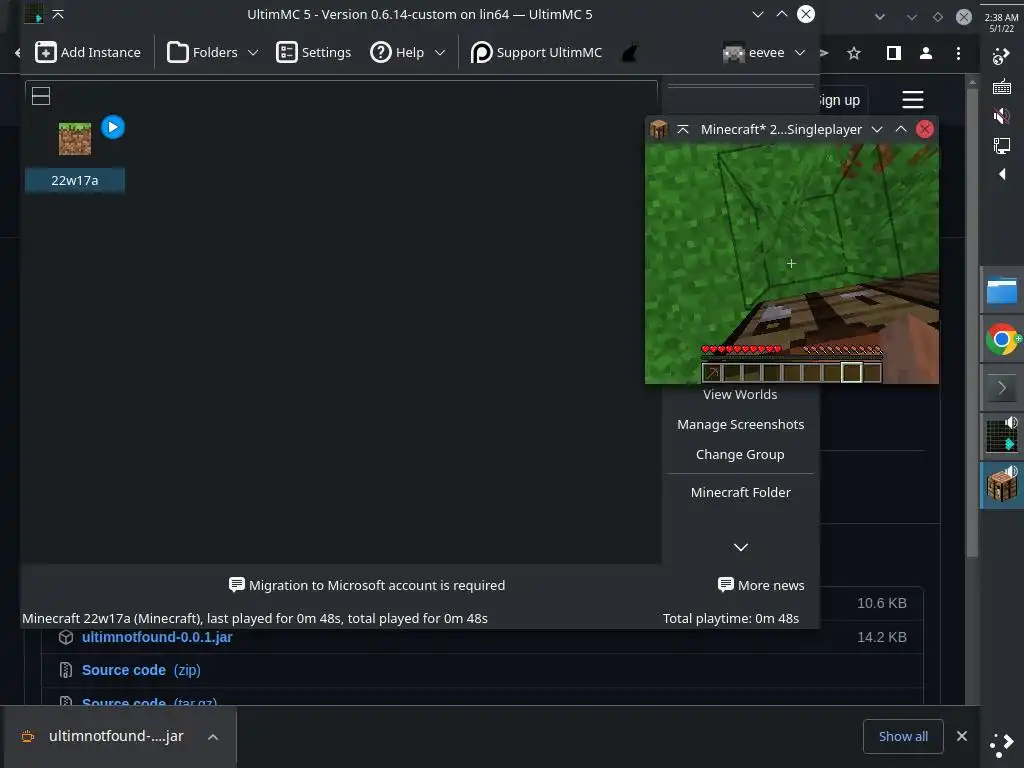Viewport: 1024px width, 768px height.
Task: Open the GitHub hamburger menu
Action: click(913, 100)
